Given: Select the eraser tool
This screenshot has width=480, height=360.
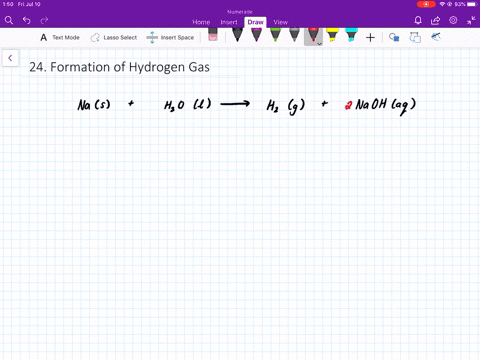Looking at the screenshot, I should pos(213,35).
